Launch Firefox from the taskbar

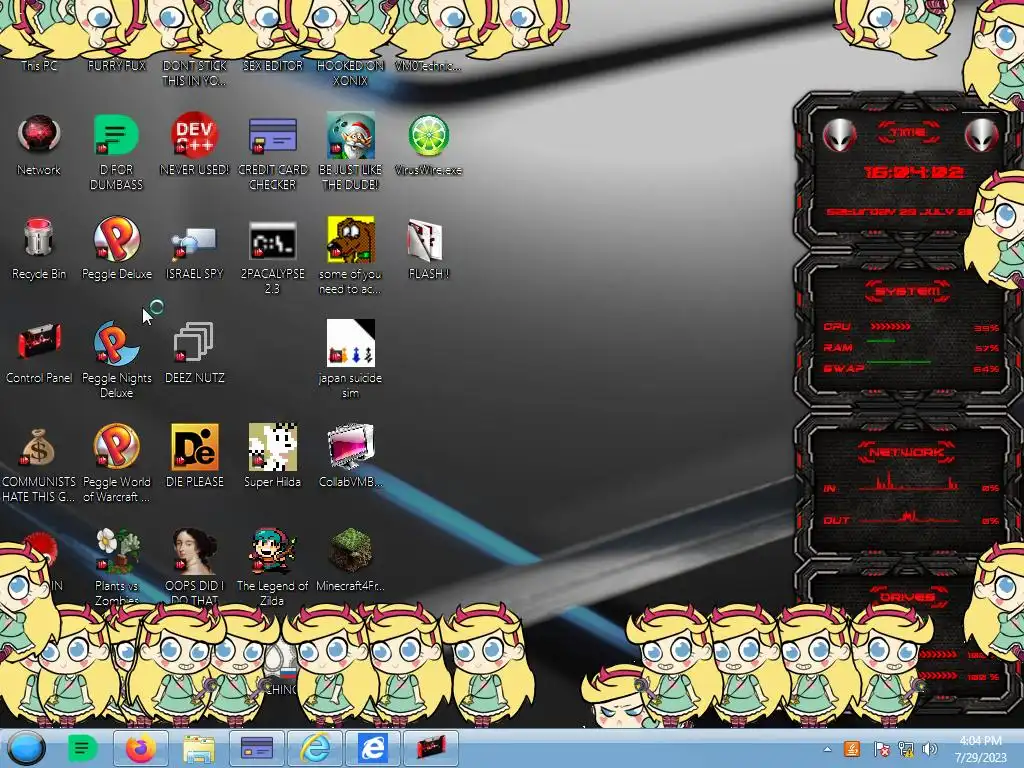[x=141, y=748]
